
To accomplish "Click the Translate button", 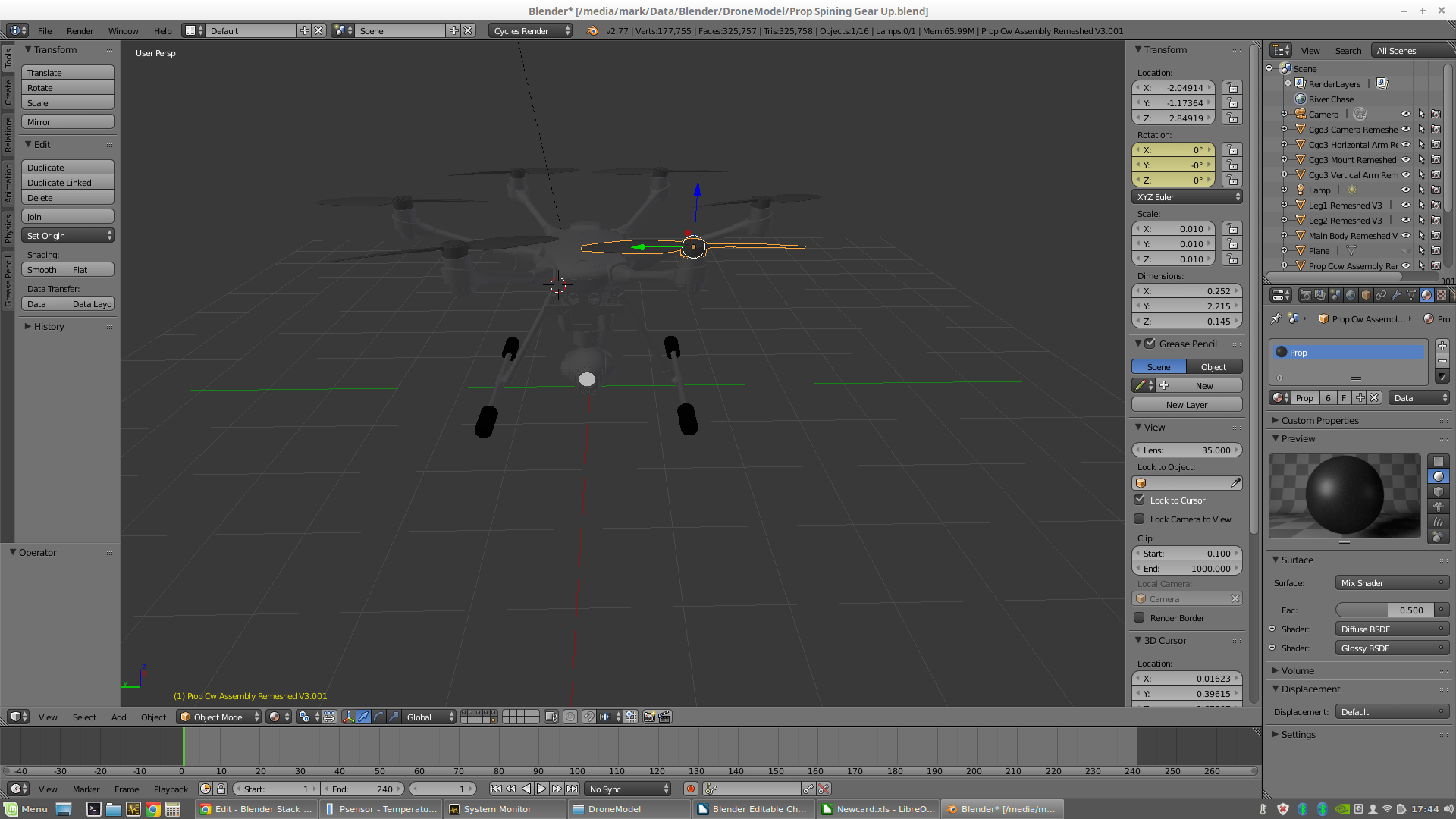I will click(x=67, y=73).
